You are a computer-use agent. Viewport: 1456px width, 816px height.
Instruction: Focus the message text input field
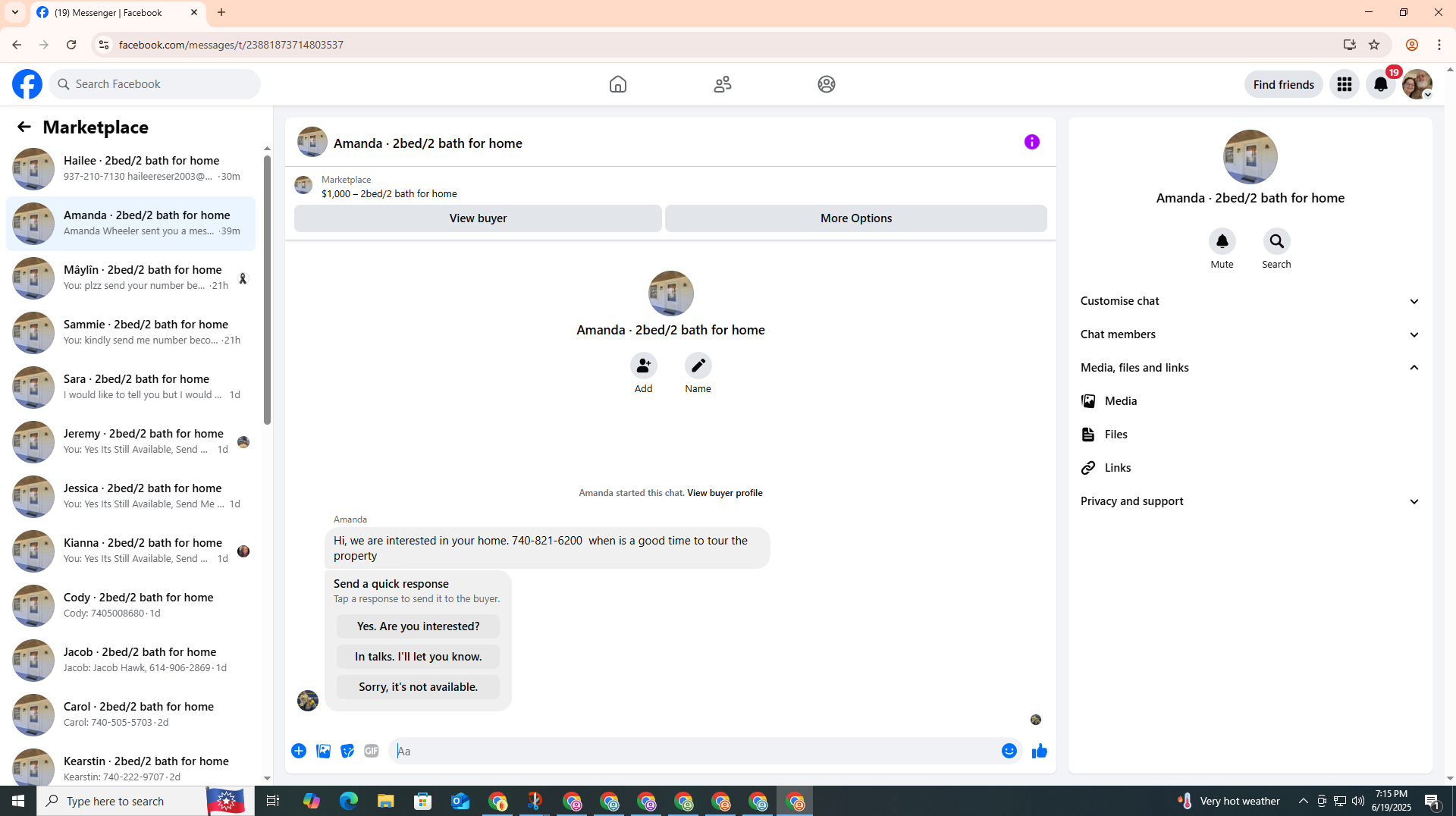coord(695,751)
